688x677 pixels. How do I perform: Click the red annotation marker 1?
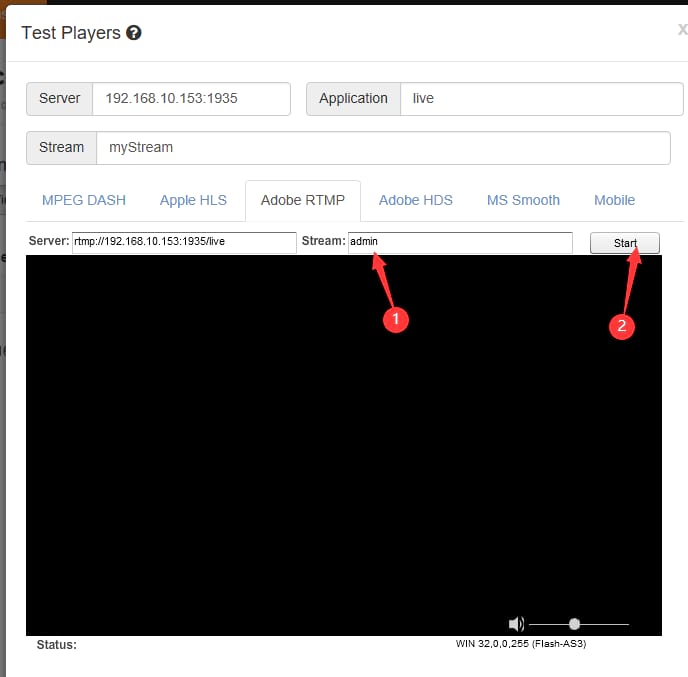395,318
